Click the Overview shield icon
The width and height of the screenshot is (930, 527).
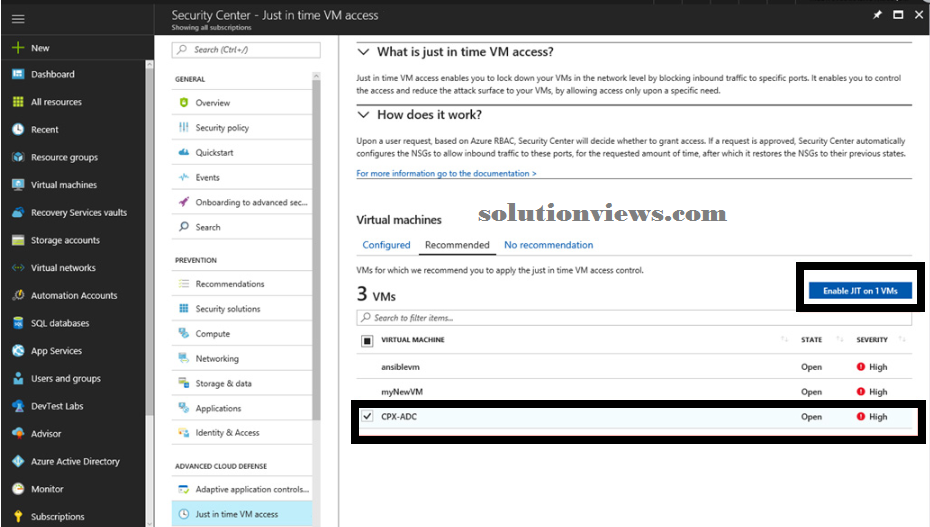[x=184, y=103]
